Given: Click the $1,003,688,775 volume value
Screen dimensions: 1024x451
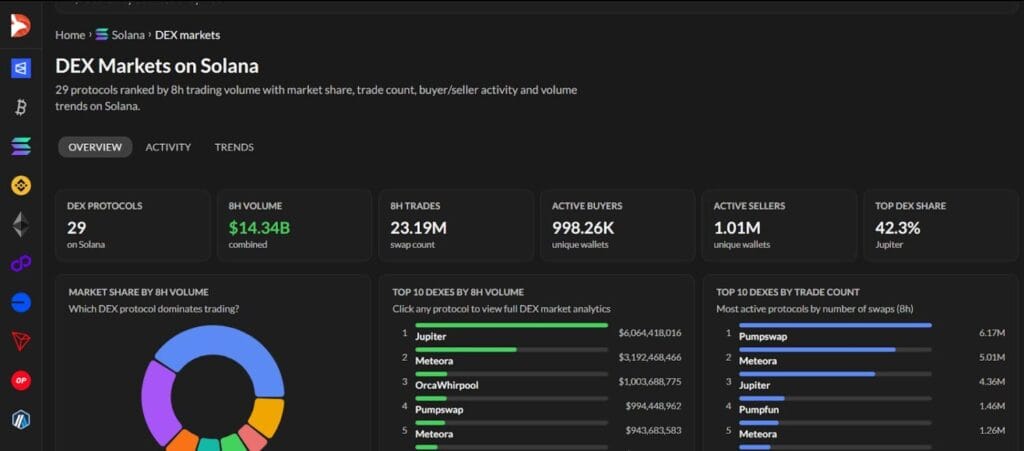Looking at the screenshot, I should 650,381.
